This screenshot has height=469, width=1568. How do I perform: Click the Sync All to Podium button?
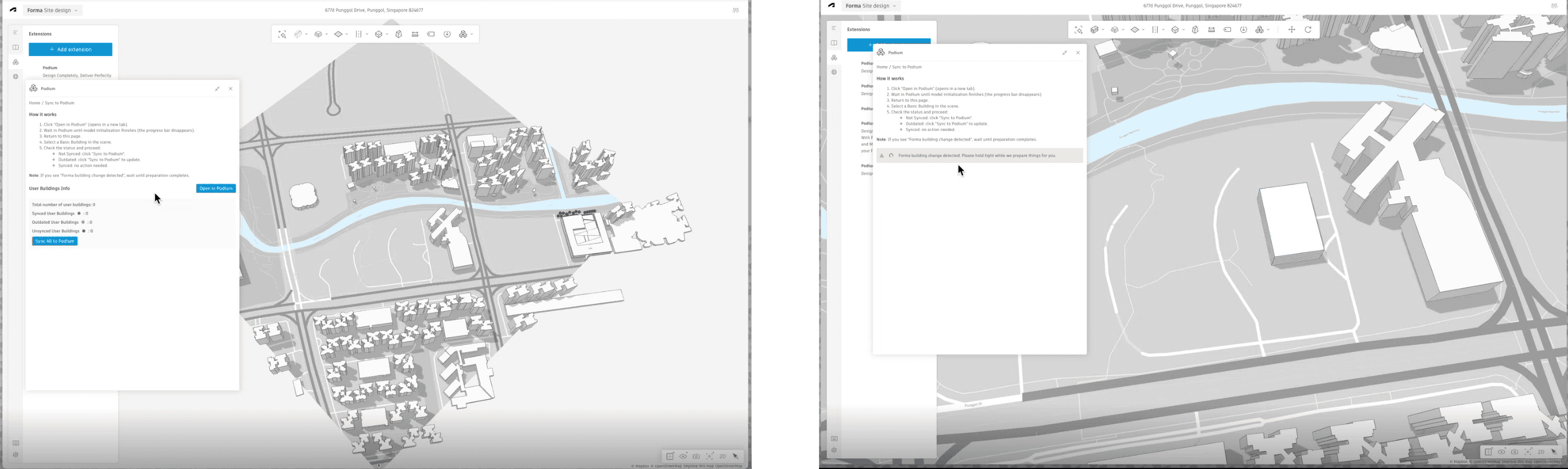pos(55,241)
